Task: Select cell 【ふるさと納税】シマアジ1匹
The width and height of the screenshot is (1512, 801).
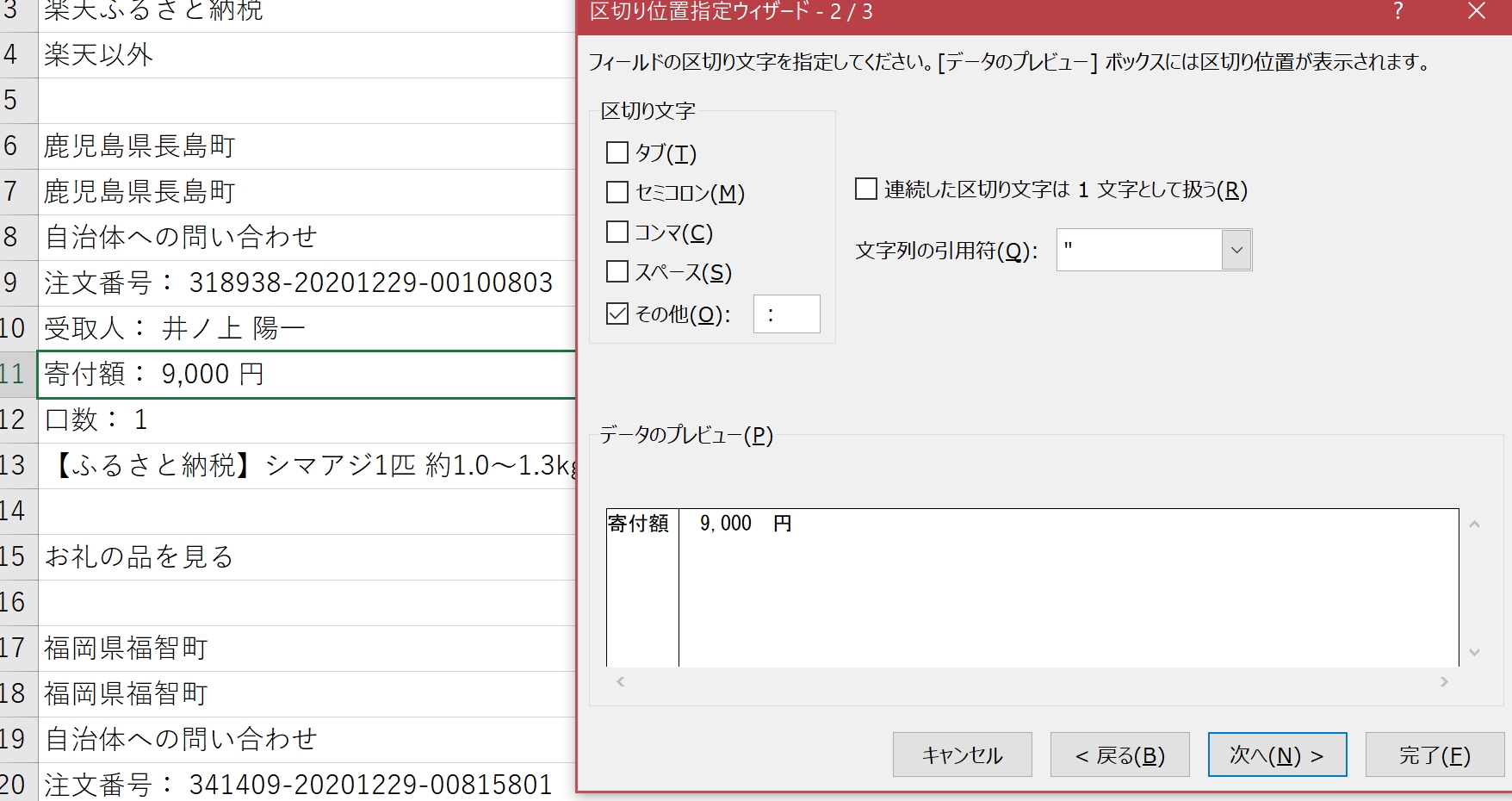Action: tap(307, 466)
